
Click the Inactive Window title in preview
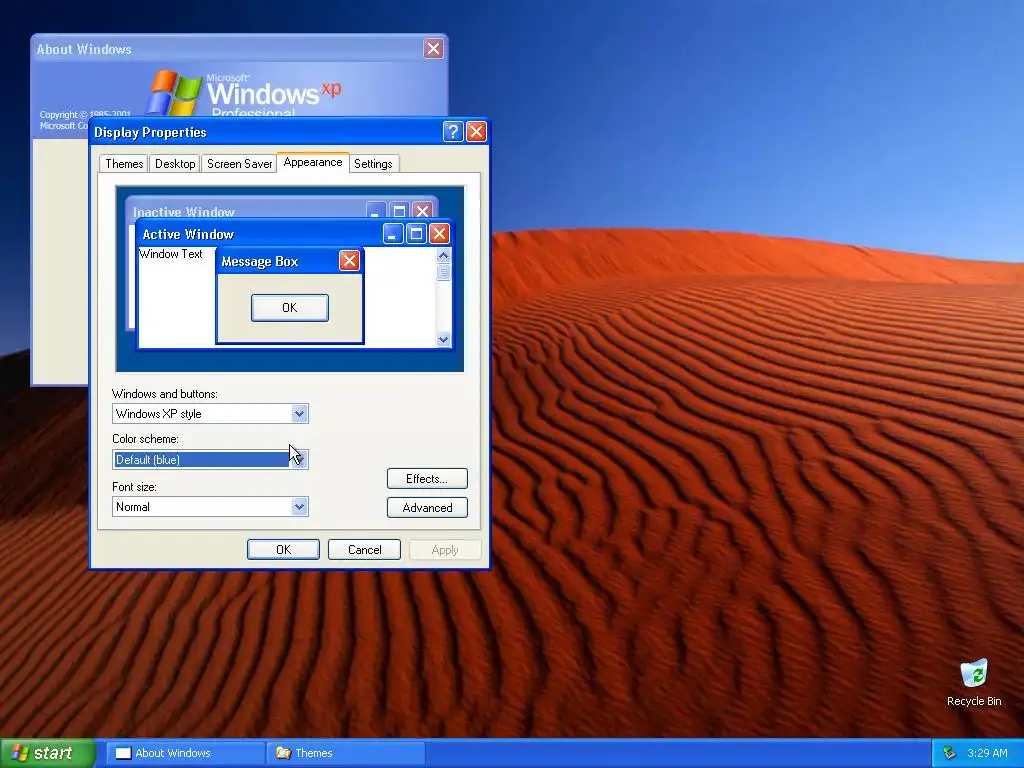pos(184,212)
